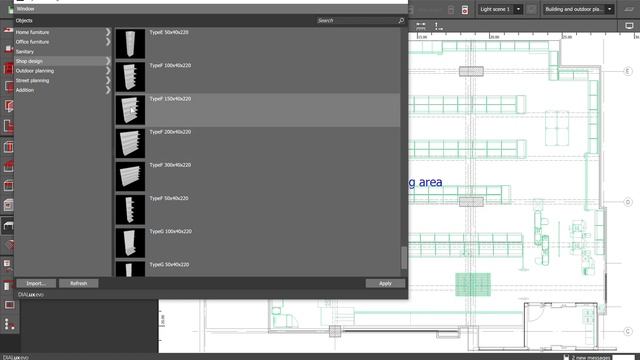Select the Outdoor planning category label

pyautogui.click(x=35, y=71)
